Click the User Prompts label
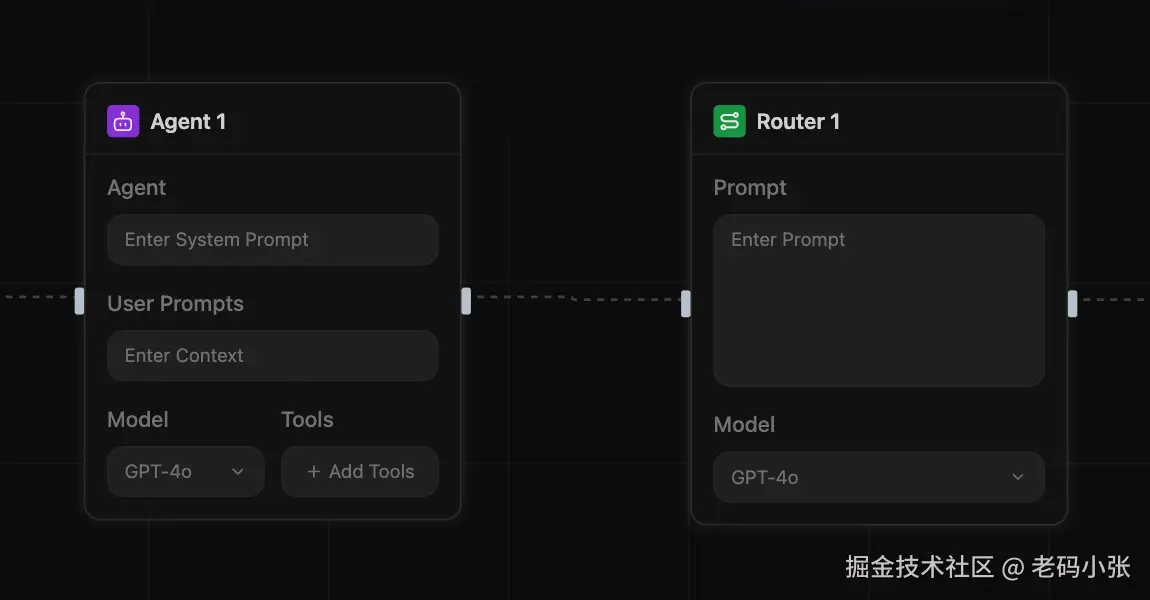The image size is (1150, 600). (175, 304)
